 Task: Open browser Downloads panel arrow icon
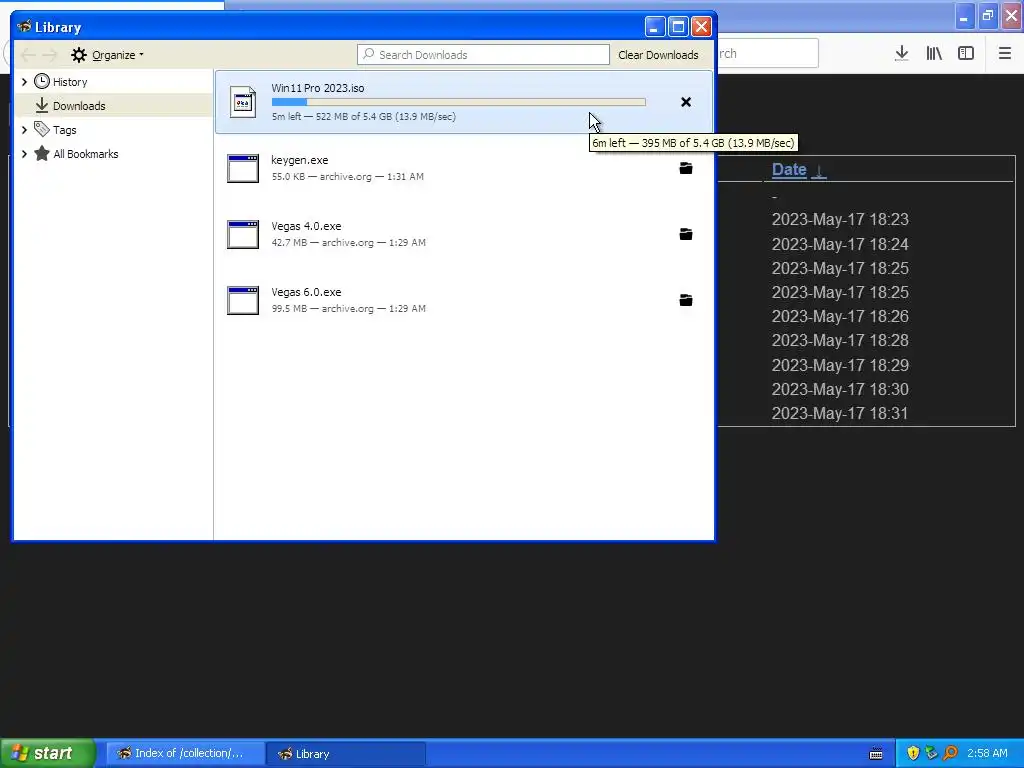point(902,54)
